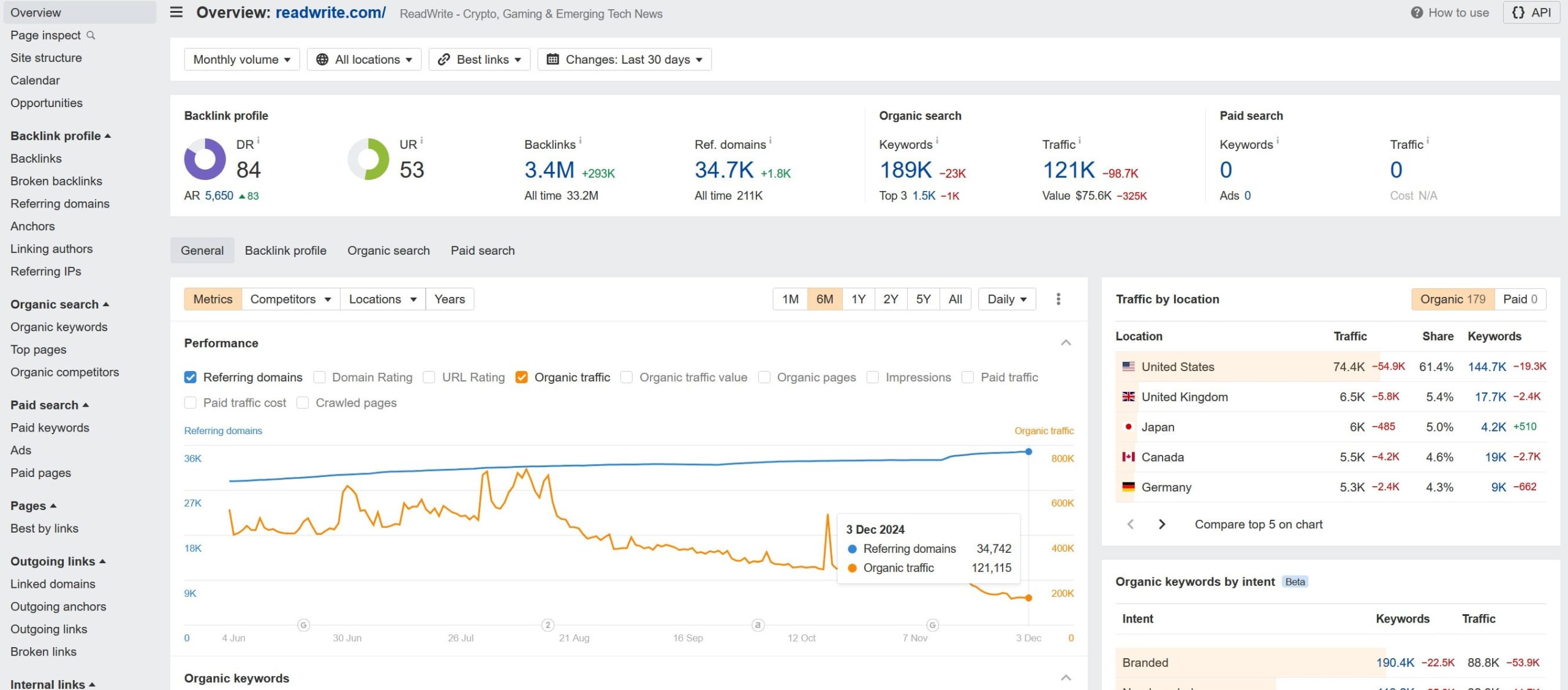Enable the Impressions checkbox
1568x690 pixels.
[x=873, y=377]
